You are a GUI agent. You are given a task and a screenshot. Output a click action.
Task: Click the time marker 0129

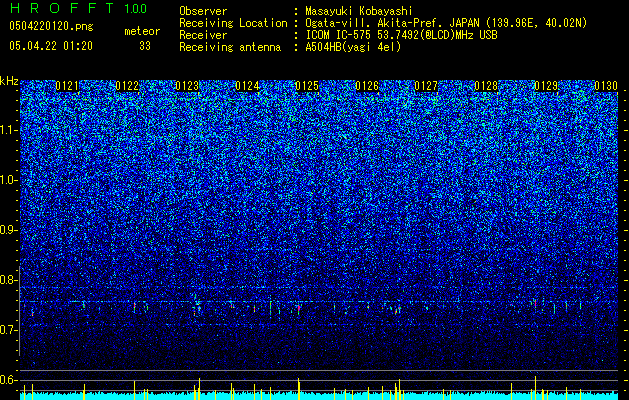point(546,86)
